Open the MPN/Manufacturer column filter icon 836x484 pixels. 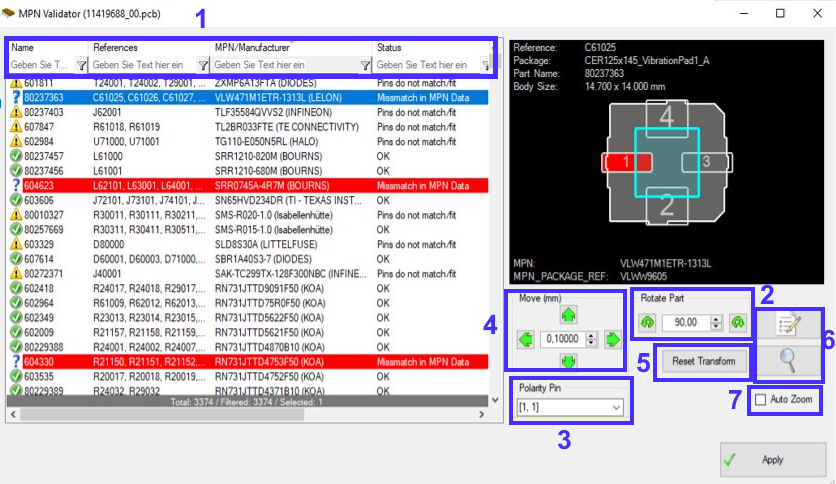[x=365, y=66]
